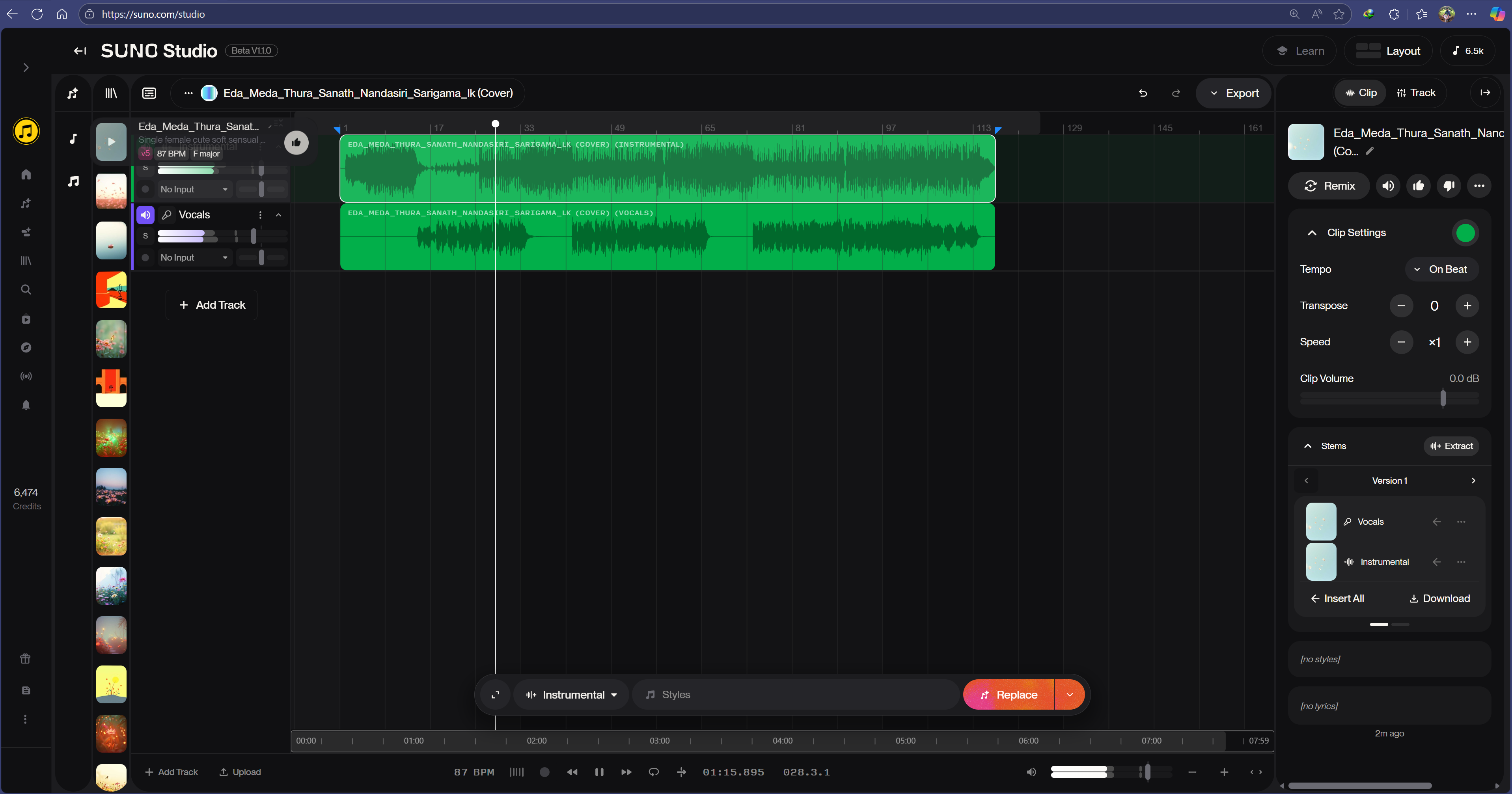The height and width of the screenshot is (794, 1512).
Task: Mute the Vocals track speaker button
Action: click(x=145, y=215)
